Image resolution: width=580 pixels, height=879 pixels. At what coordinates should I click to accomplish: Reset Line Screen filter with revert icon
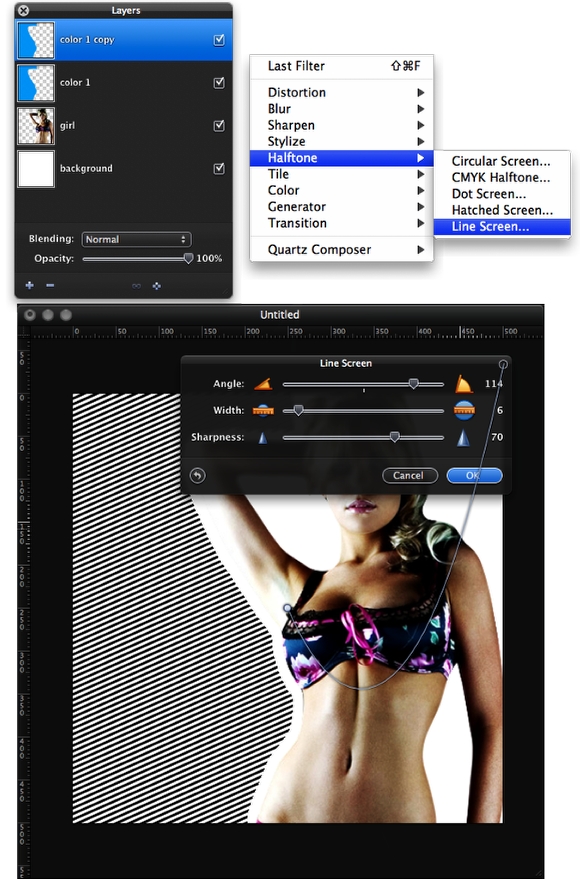[197, 475]
